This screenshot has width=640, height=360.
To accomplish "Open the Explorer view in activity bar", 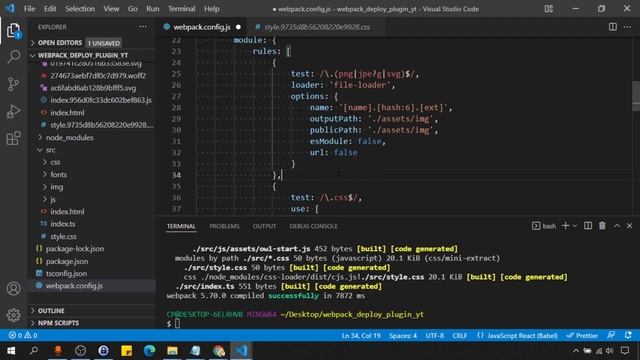I will [13, 30].
